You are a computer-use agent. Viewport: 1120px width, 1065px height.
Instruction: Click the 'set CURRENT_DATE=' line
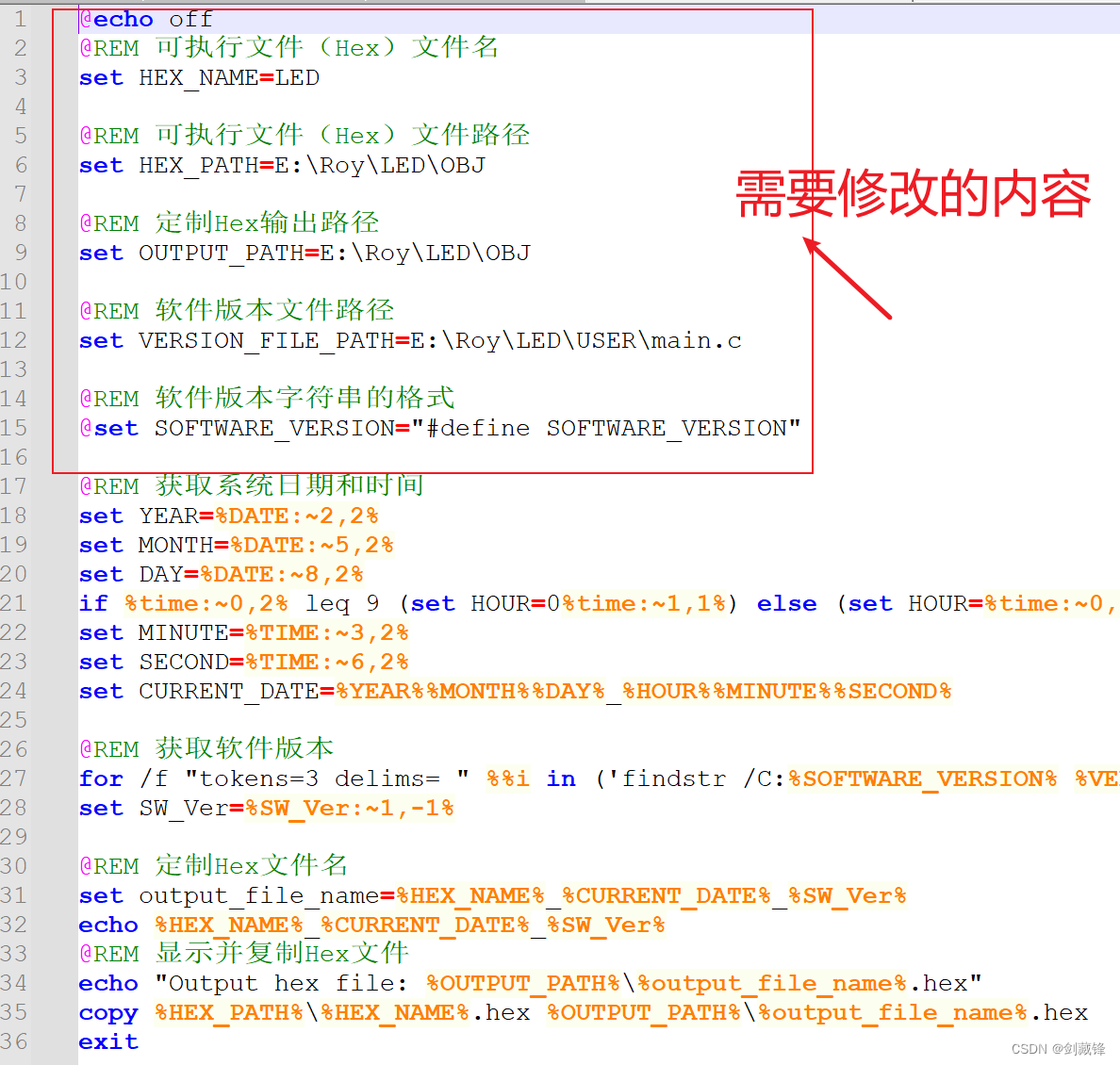point(515,692)
